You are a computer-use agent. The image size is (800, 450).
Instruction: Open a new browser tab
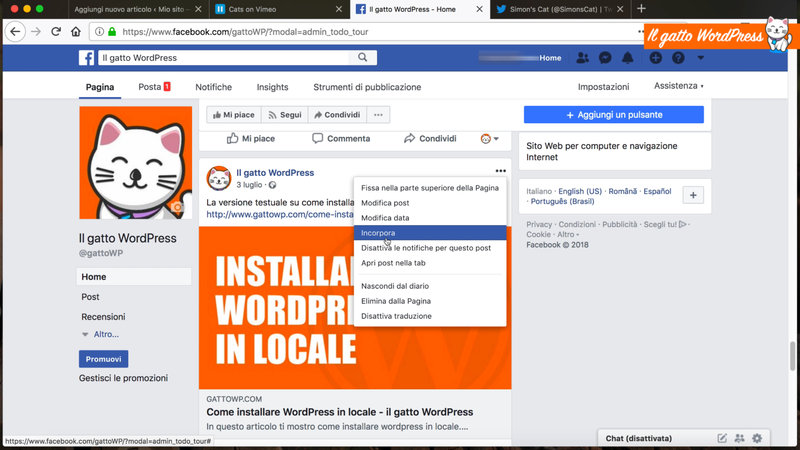641,9
